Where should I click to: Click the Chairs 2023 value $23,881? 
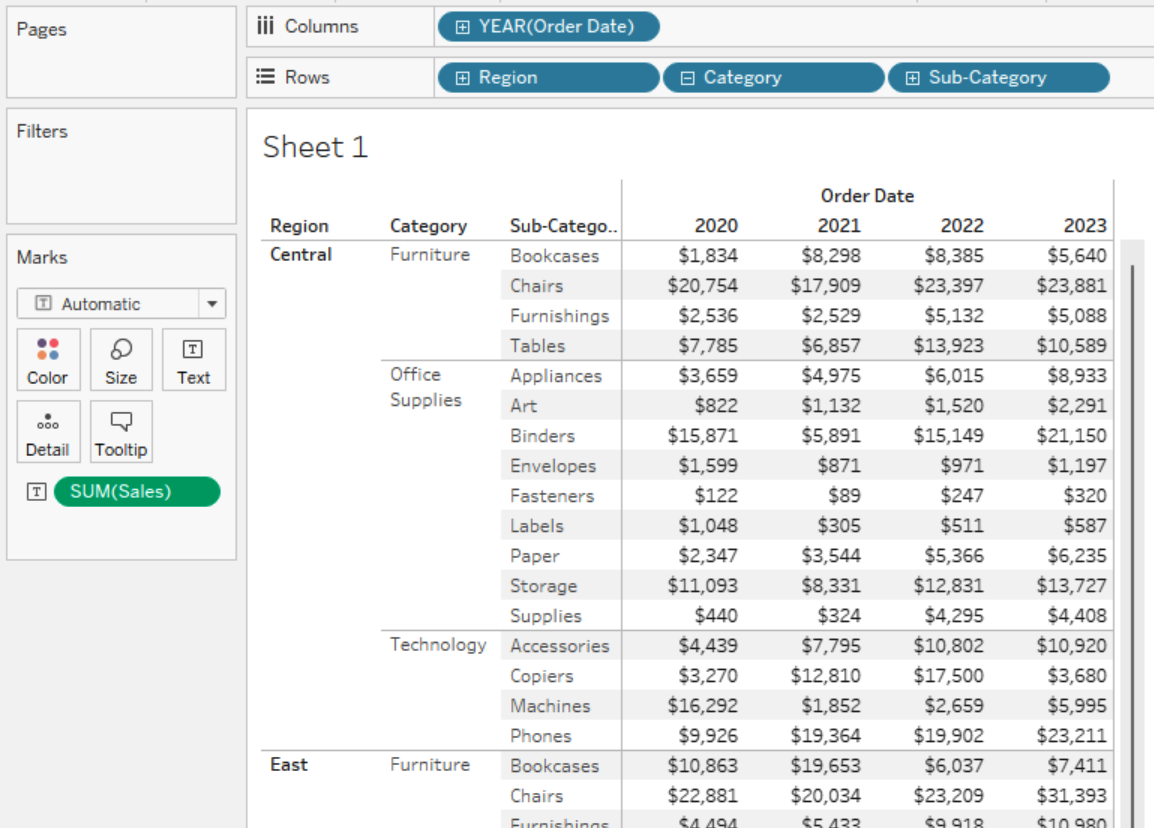pyautogui.click(x=1071, y=286)
